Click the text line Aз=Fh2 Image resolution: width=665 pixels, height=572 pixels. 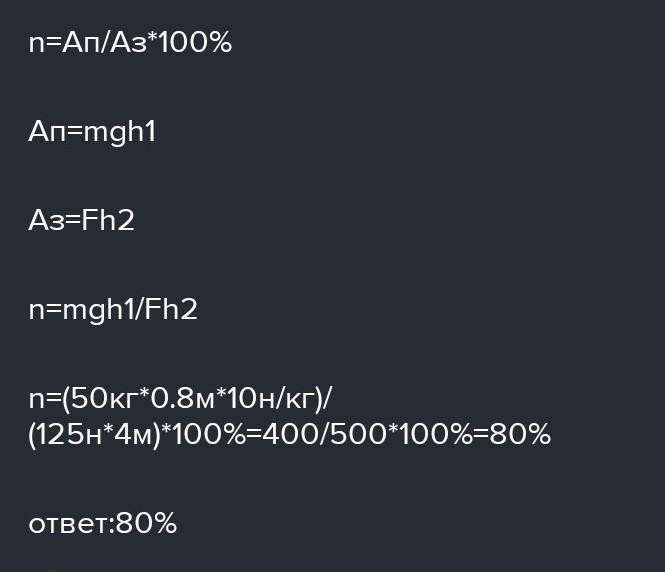[81, 220]
